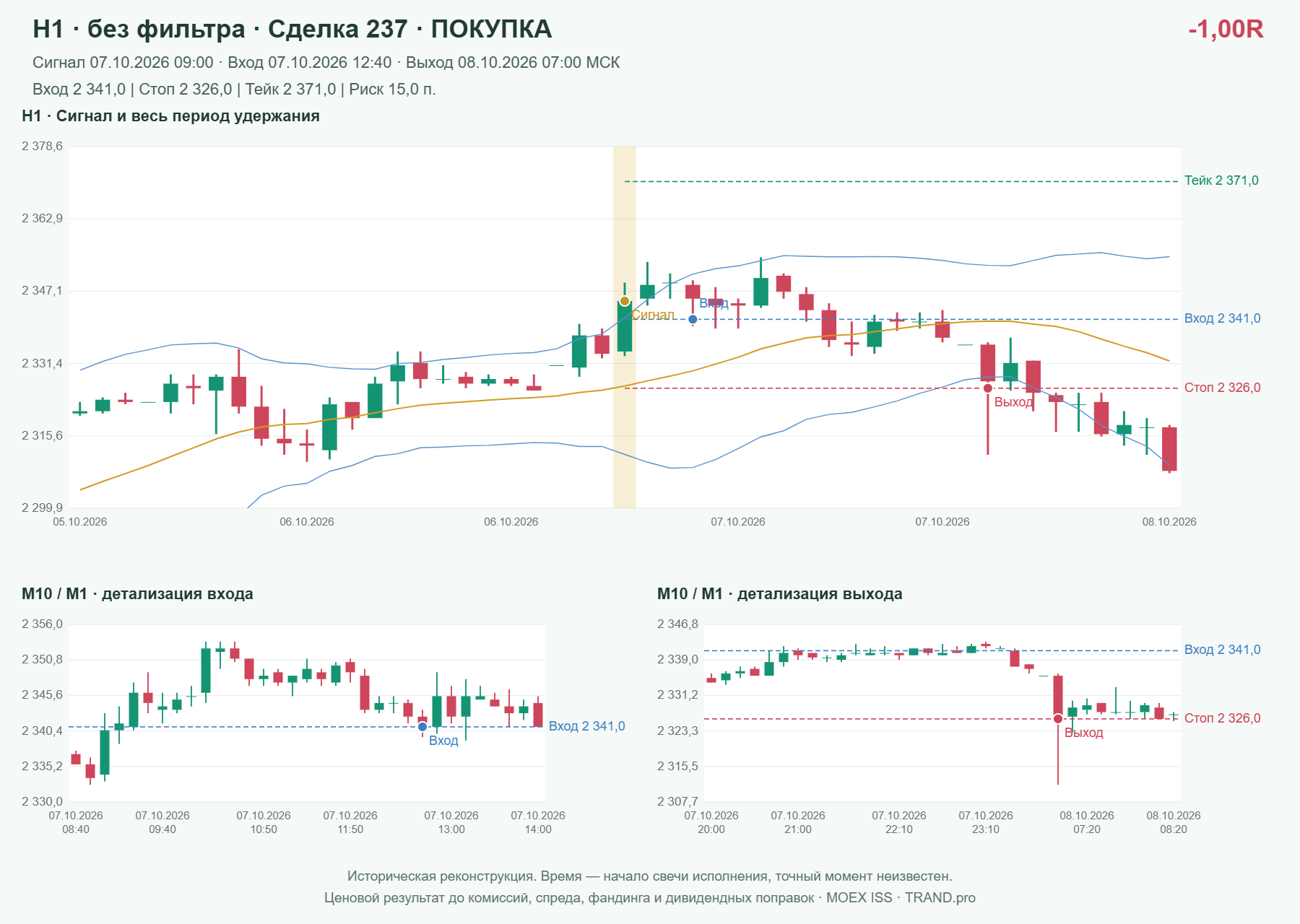Click the 'Риск 15,0 п.' parameters line
The width and height of the screenshot is (1300, 924).
[x=234, y=90]
